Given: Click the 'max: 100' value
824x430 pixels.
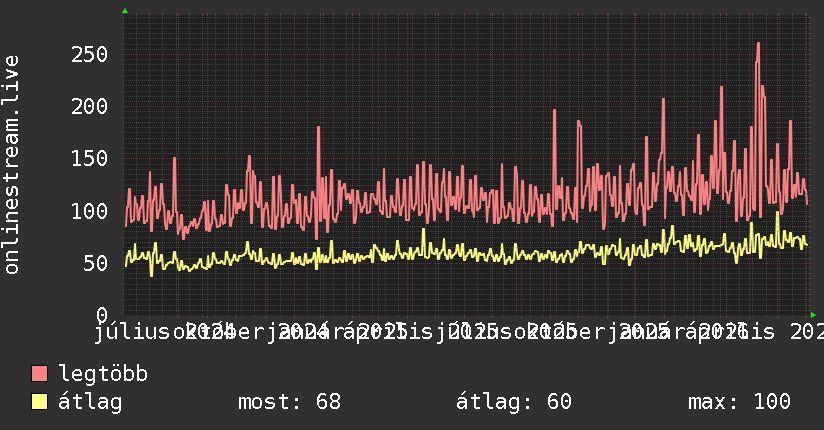Looking at the screenshot, I should (739, 402).
